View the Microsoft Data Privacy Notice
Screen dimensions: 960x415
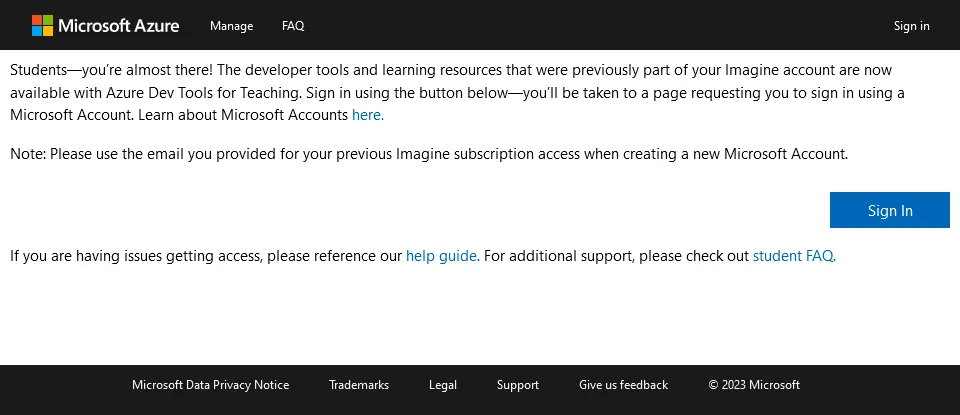pyautogui.click(x=210, y=385)
